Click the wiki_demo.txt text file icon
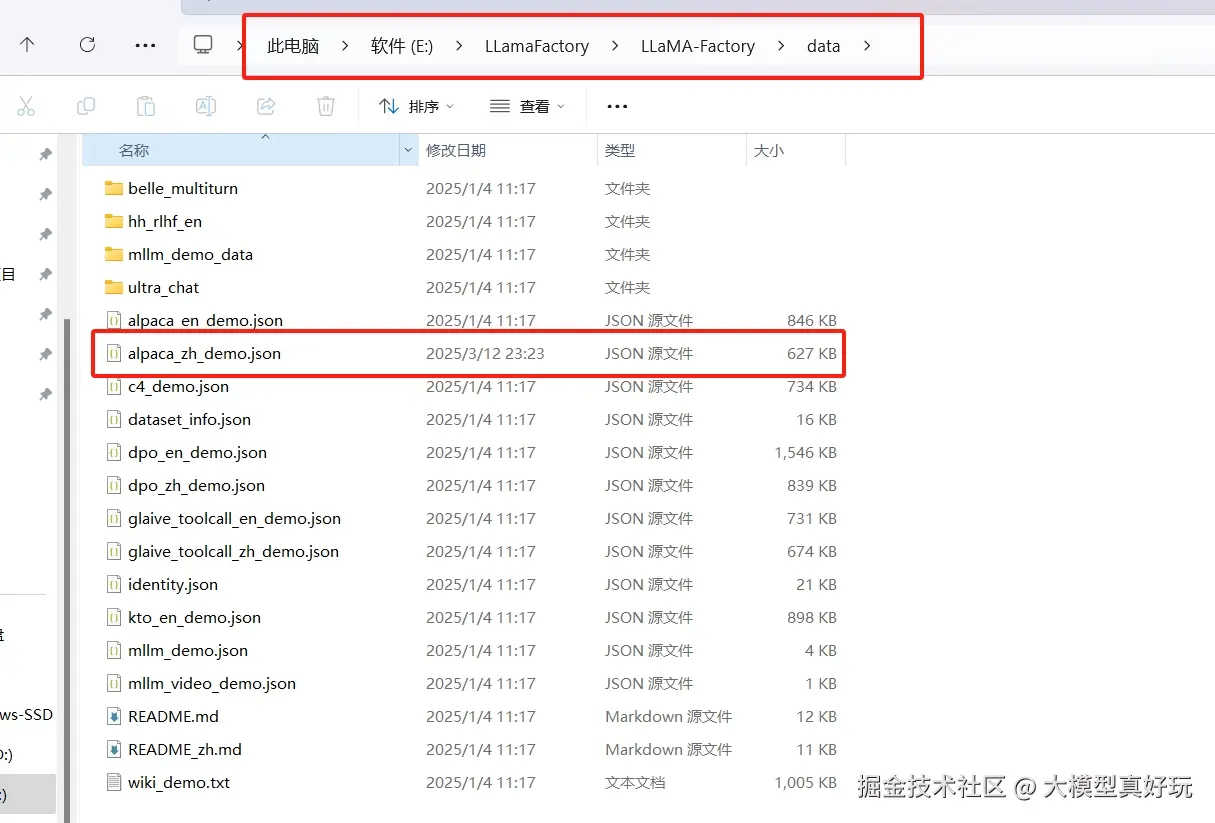The width and height of the screenshot is (1215, 823). pyautogui.click(x=113, y=782)
